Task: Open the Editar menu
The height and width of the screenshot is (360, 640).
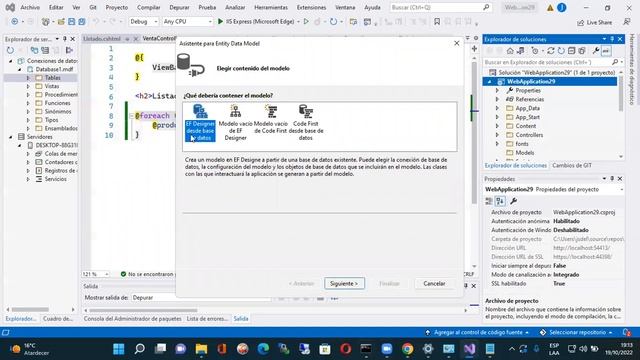Action: pyautogui.click(x=56, y=7)
